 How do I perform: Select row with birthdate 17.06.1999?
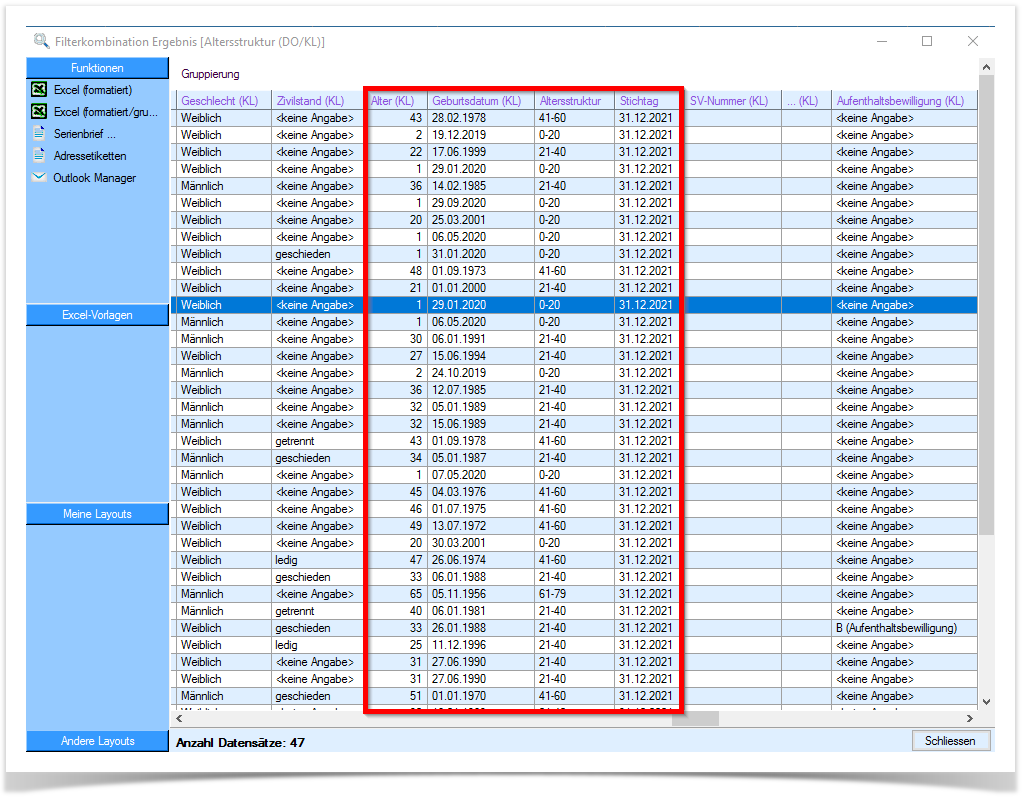click(574, 152)
